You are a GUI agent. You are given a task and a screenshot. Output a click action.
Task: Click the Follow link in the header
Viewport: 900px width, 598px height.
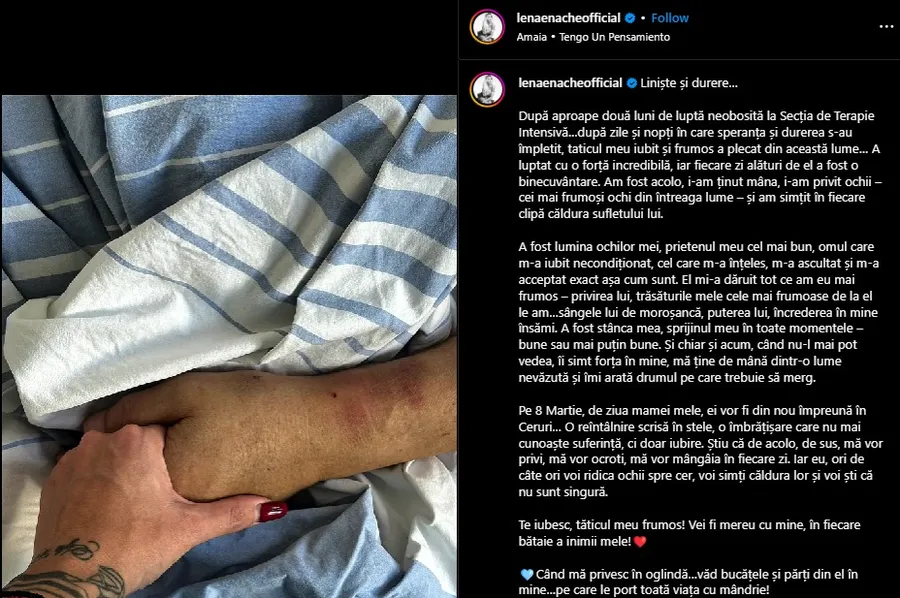(x=670, y=18)
